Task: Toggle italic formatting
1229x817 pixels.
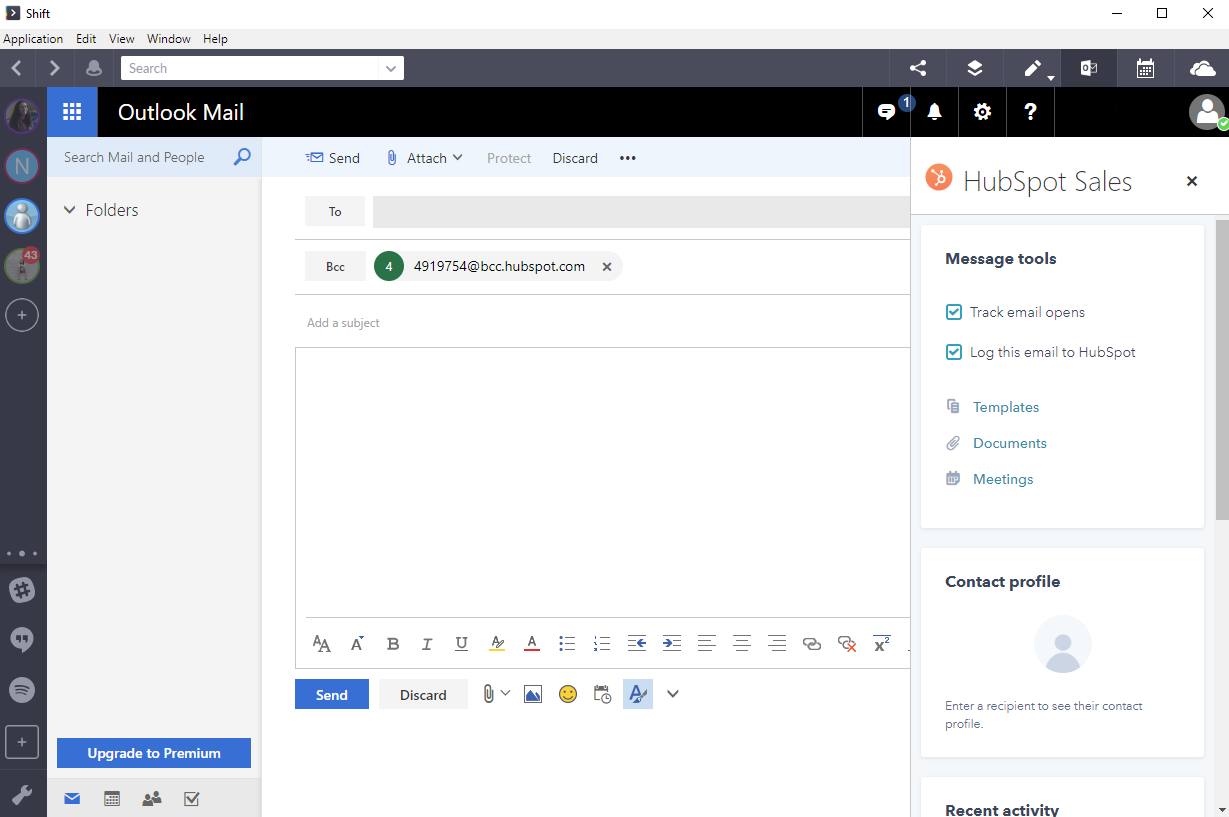Action: click(x=427, y=644)
